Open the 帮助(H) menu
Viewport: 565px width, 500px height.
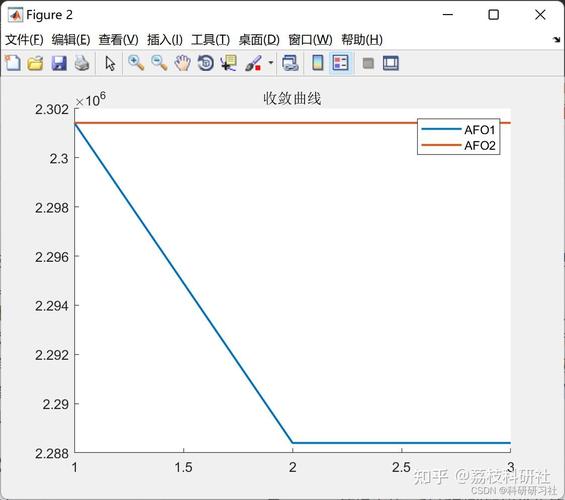362,40
